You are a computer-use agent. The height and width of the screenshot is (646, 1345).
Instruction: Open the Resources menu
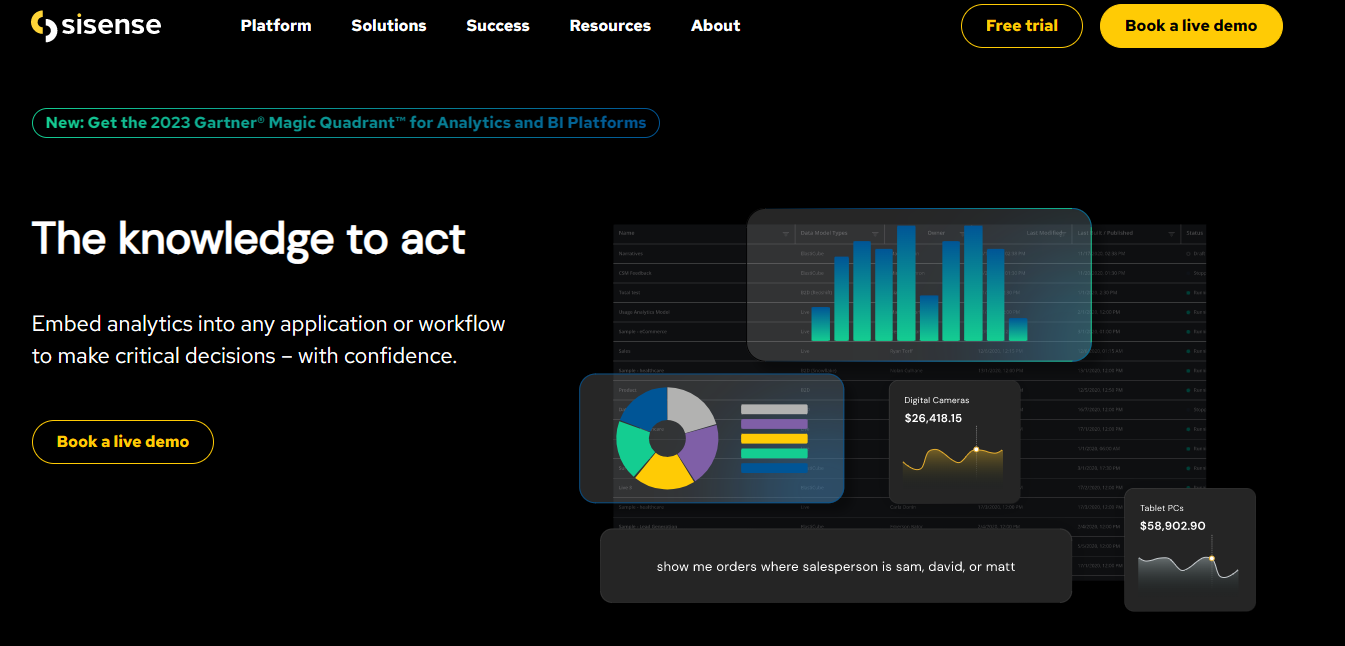[610, 26]
